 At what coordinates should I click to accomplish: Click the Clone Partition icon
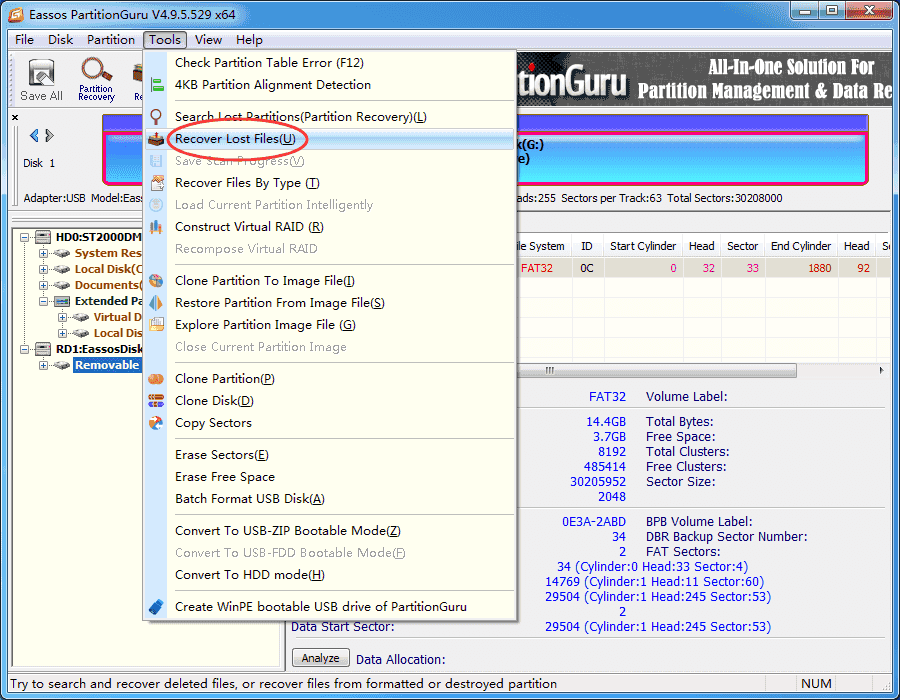(x=156, y=379)
